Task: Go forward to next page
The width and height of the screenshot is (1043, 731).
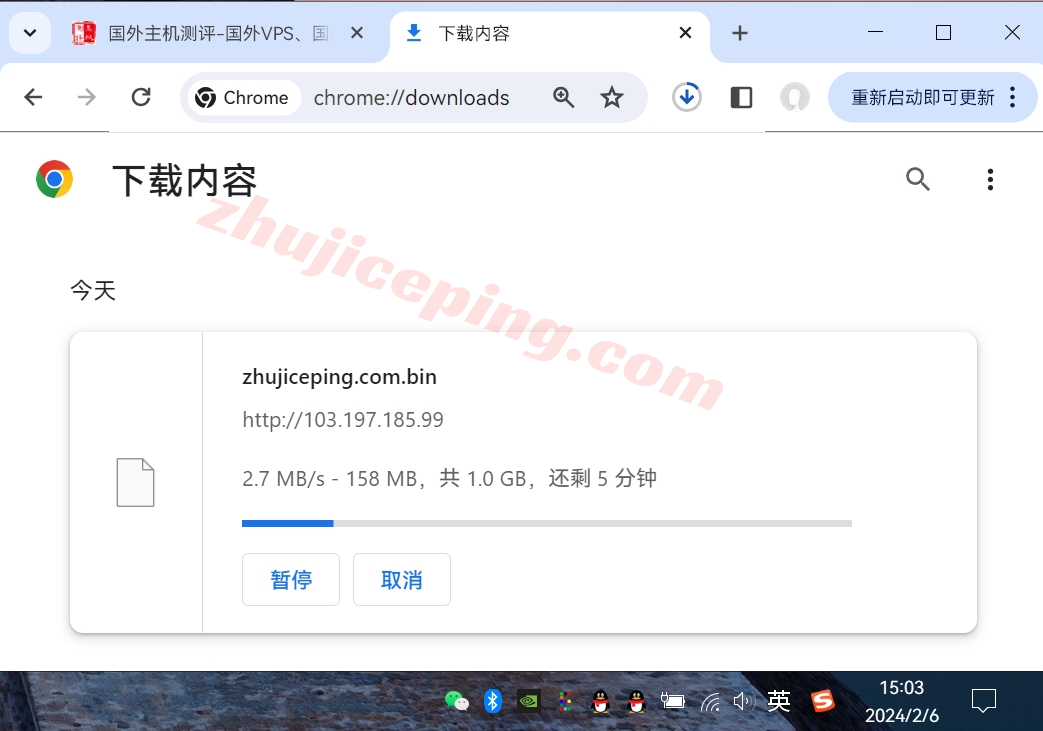Action: [x=86, y=98]
